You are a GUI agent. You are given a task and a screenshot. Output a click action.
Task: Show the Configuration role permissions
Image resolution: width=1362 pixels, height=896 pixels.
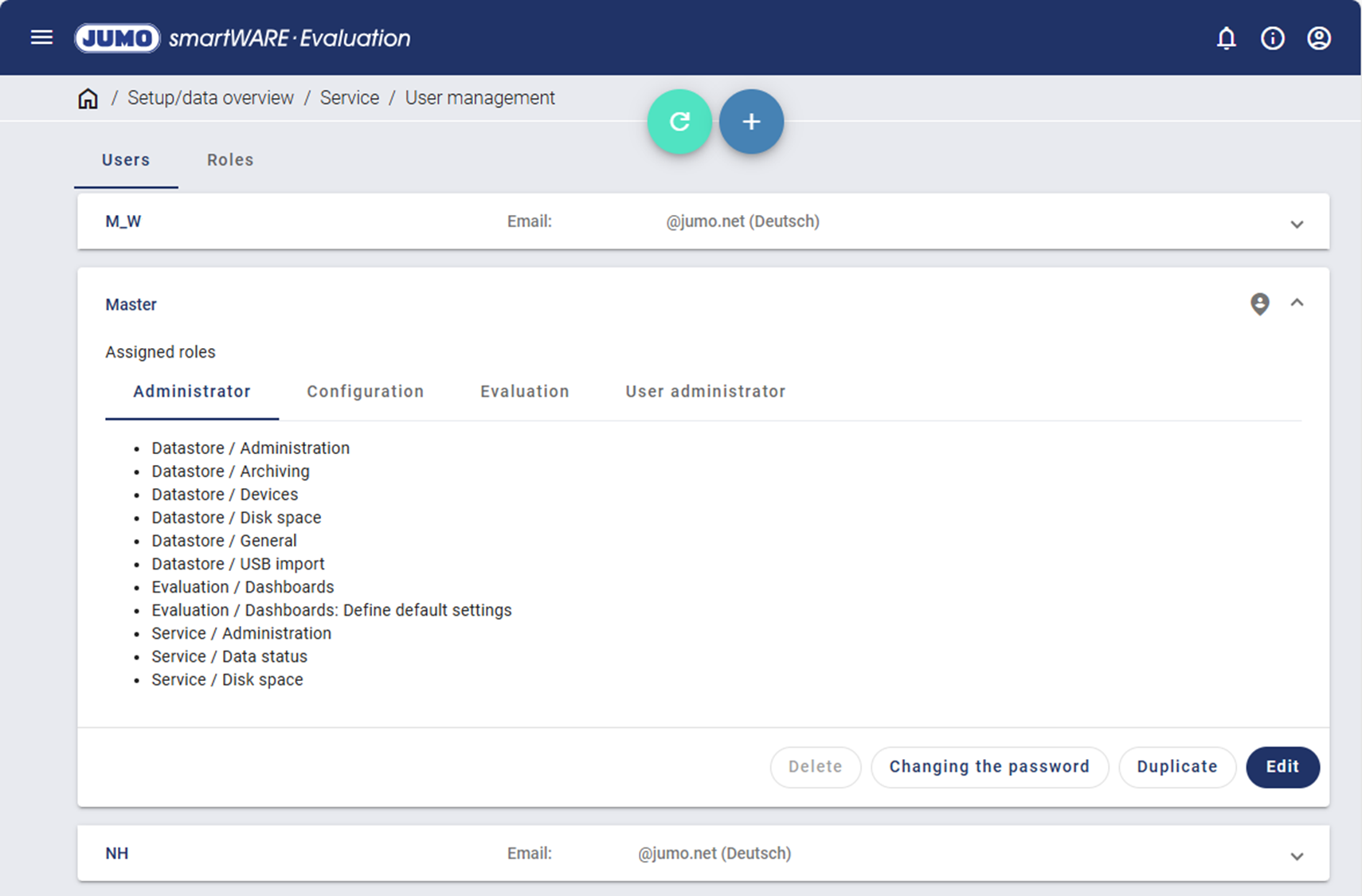pos(365,392)
